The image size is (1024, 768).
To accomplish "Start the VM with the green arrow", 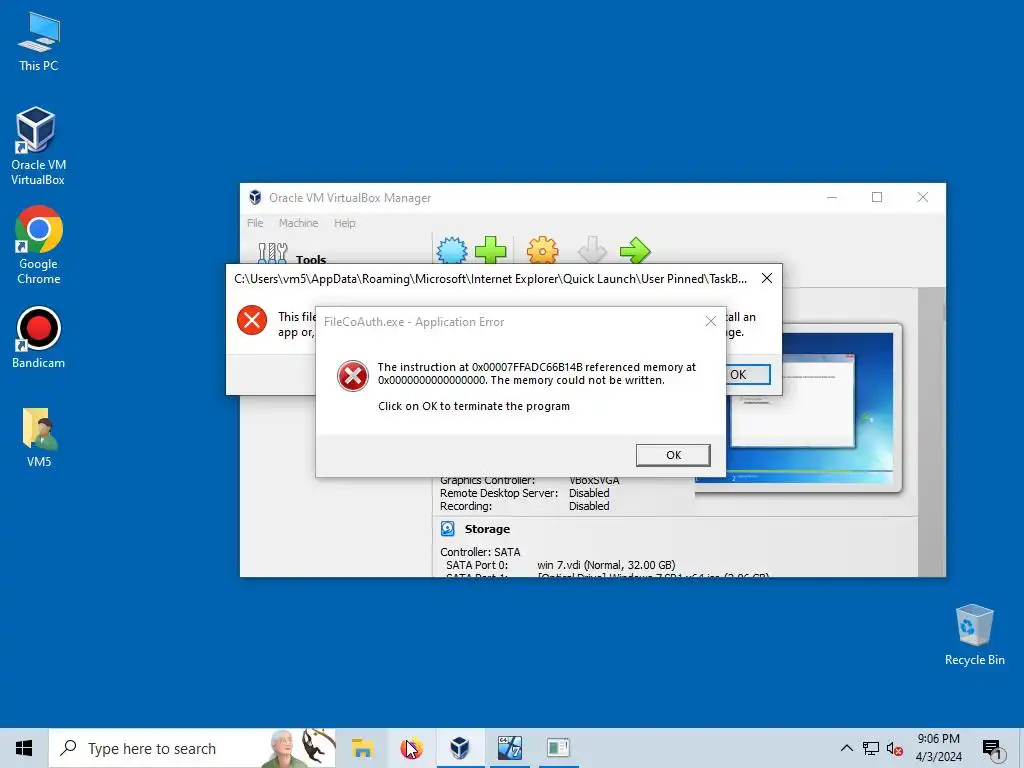I will pos(635,250).
